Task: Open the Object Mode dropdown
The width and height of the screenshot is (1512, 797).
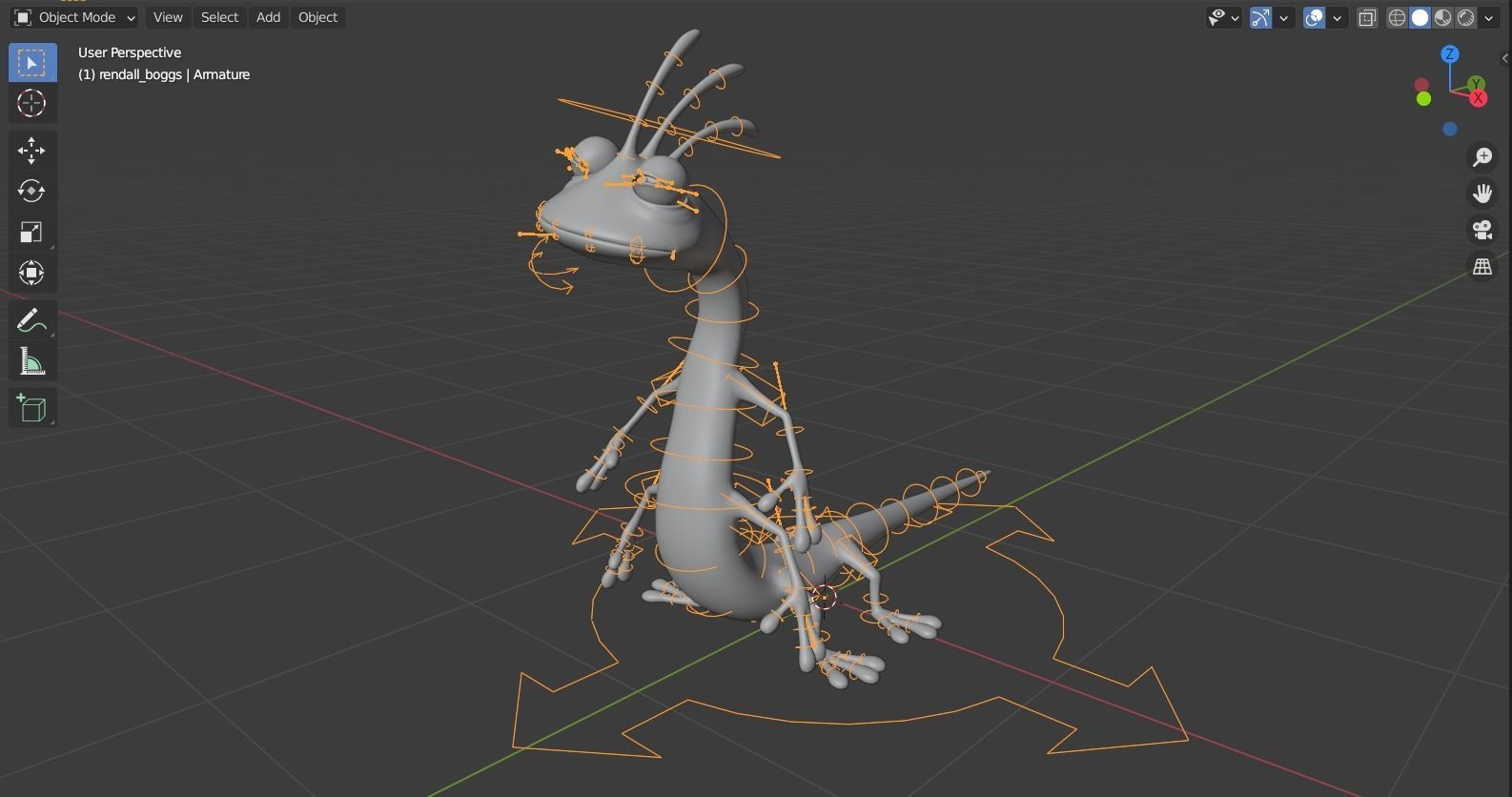Action: 74,17
